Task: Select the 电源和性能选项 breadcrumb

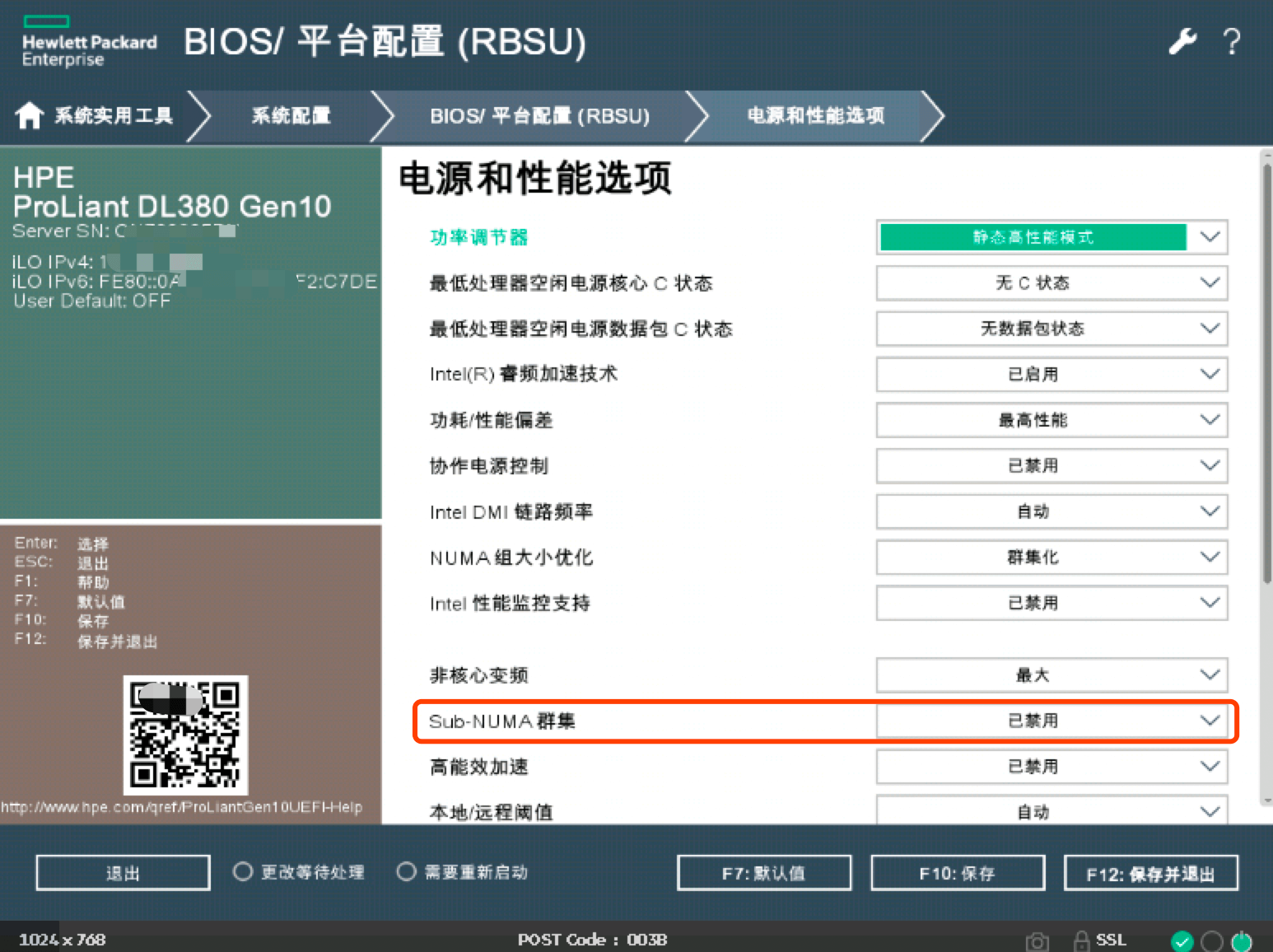Action: pyautogui.click(x=816, y=115)
